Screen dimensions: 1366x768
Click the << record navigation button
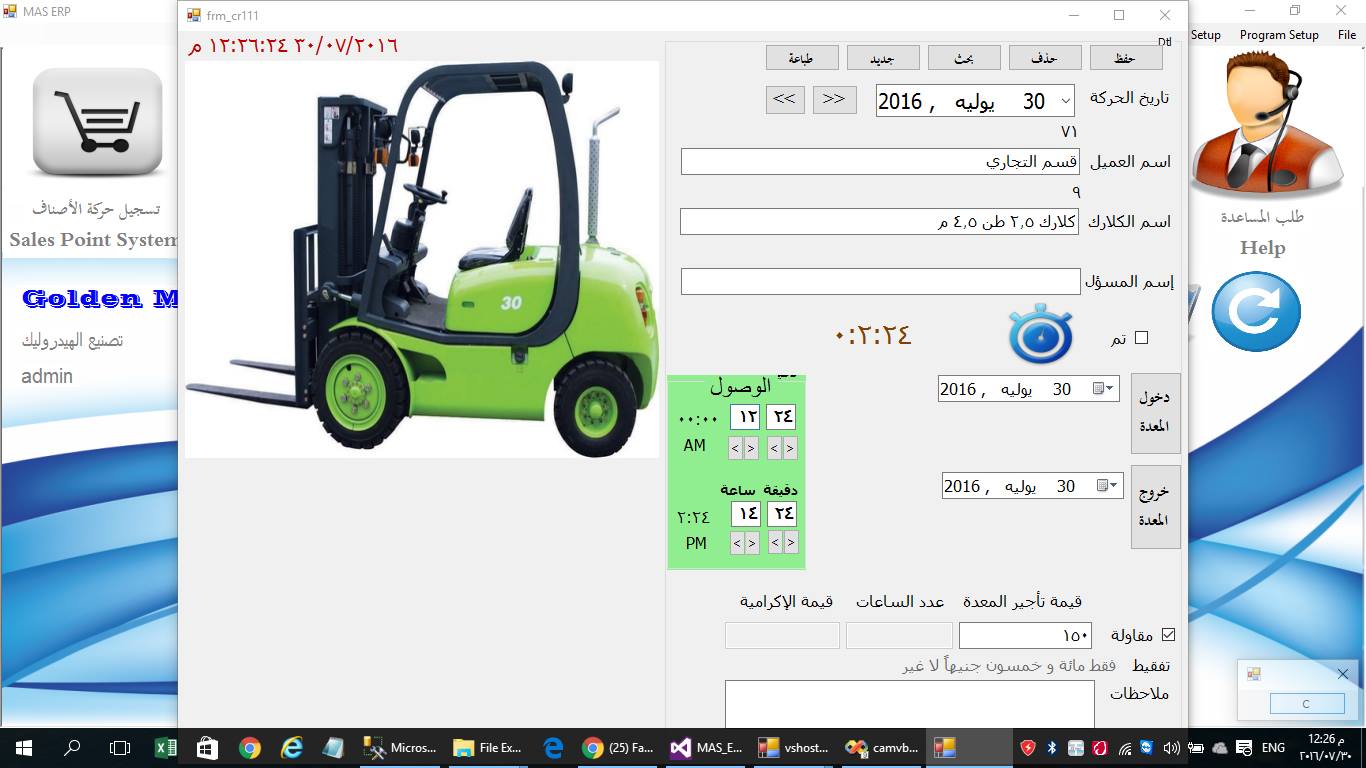click(785, 100)
